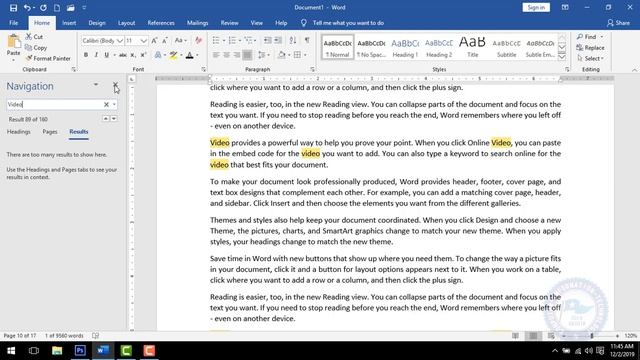Toggle superscript
640x360 pixels.
coord(143,55)
